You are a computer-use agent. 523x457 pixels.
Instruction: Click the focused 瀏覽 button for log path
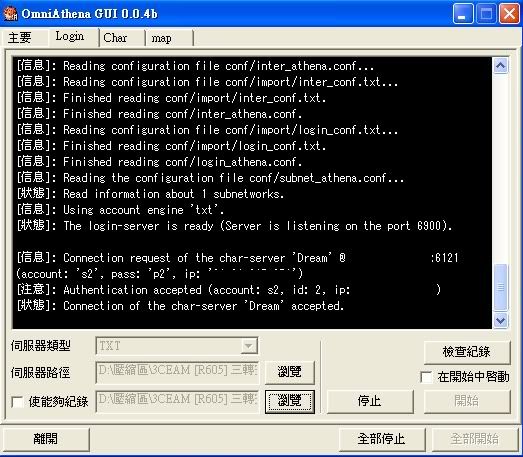pos(290,401)
